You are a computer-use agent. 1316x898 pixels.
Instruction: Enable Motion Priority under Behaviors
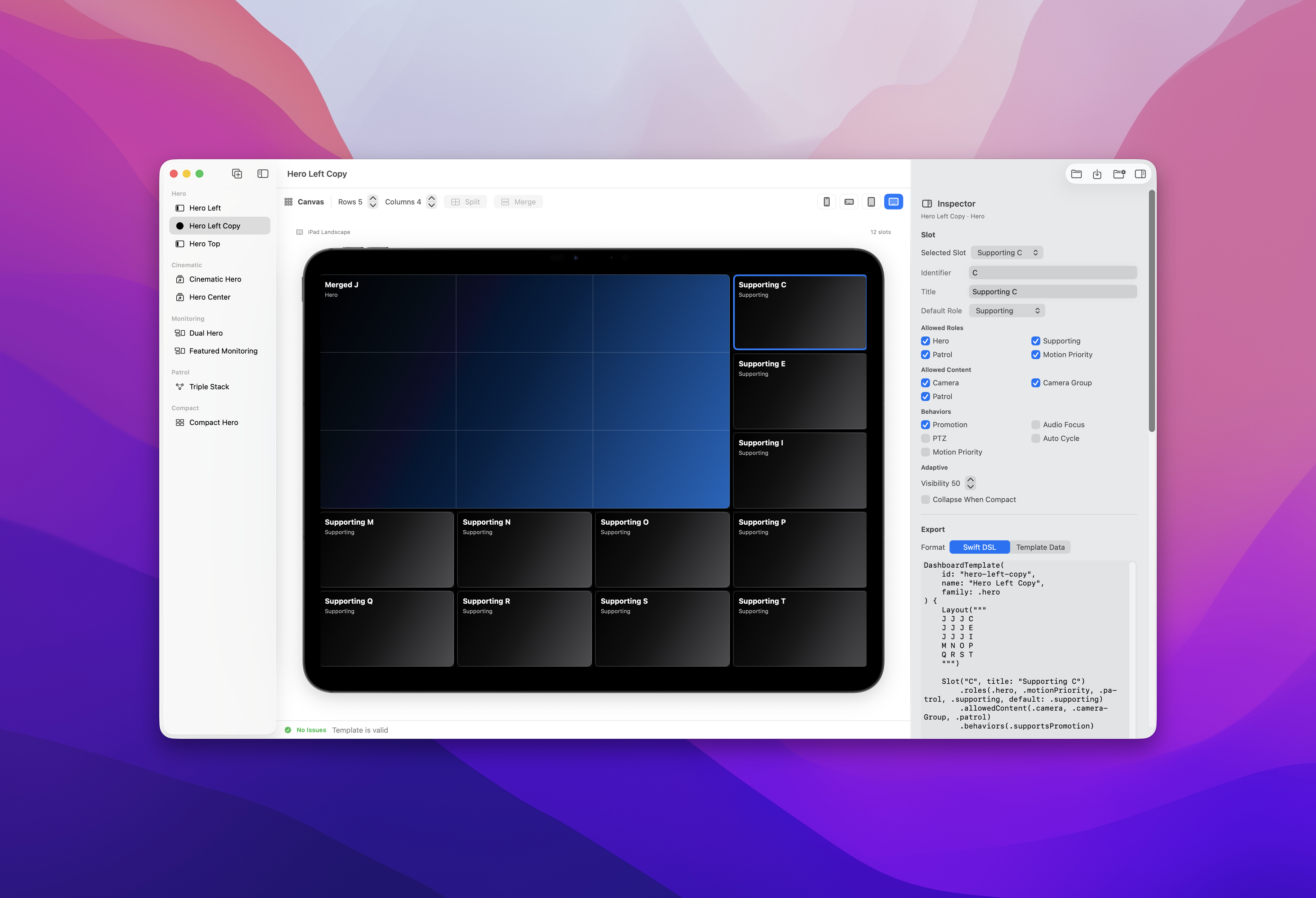point(925,452)
